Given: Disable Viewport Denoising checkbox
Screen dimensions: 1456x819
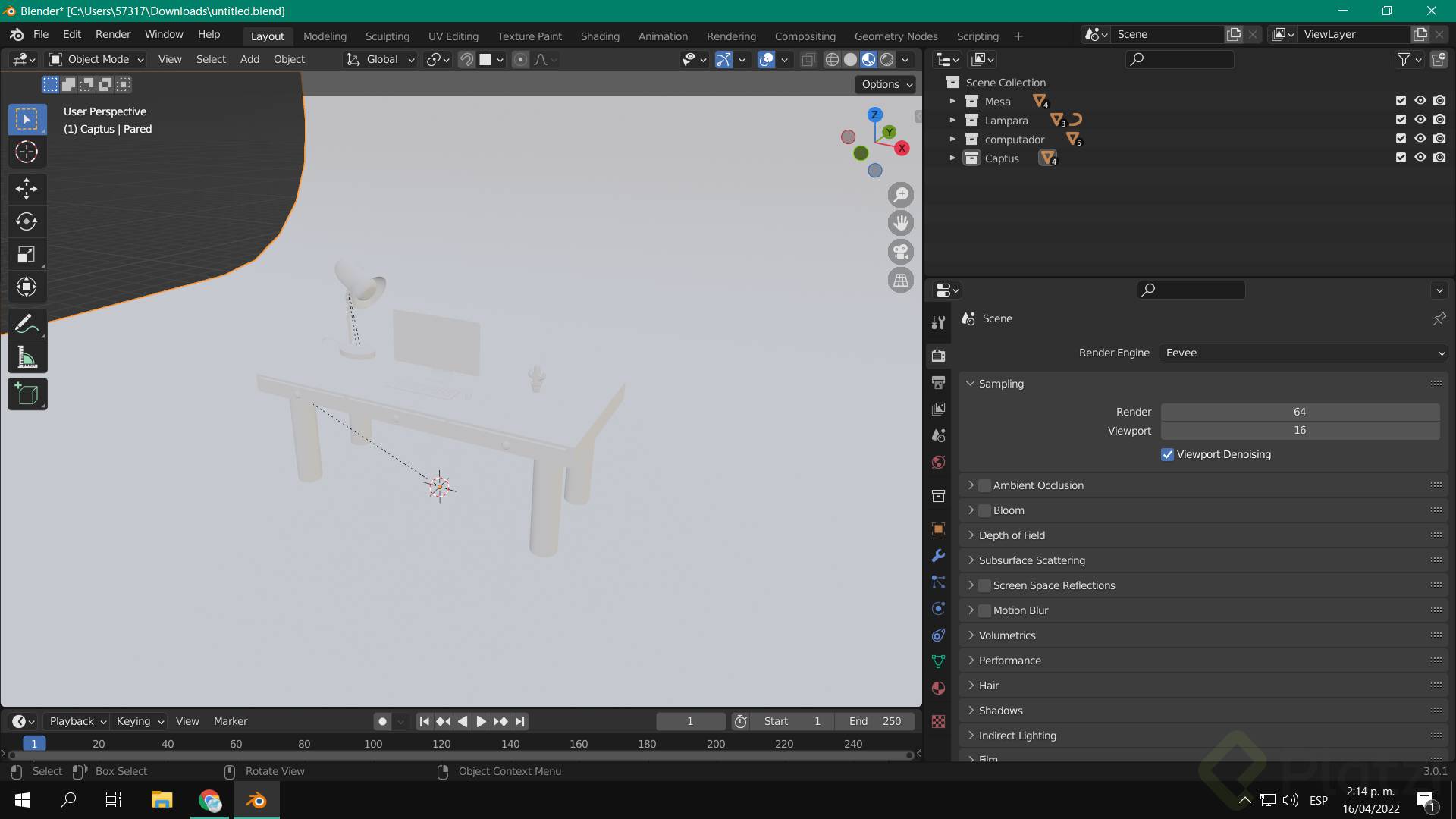Looking at the screenshot, I should point(1167,455).
